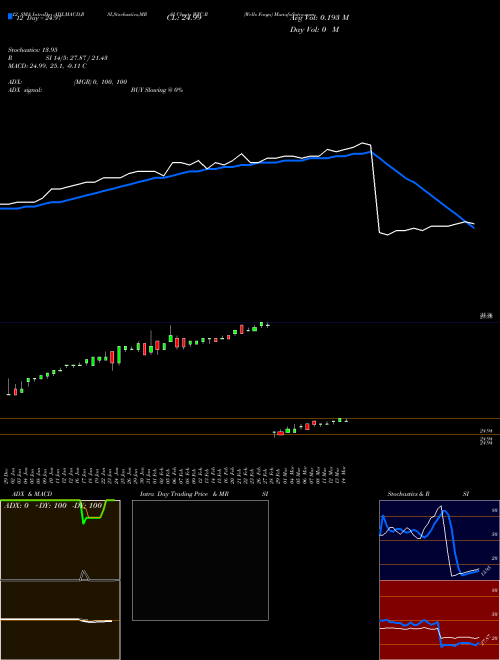Click the "Day Vol: 0 M" label
Screen dimensions: 500x660
coord(314,30)
